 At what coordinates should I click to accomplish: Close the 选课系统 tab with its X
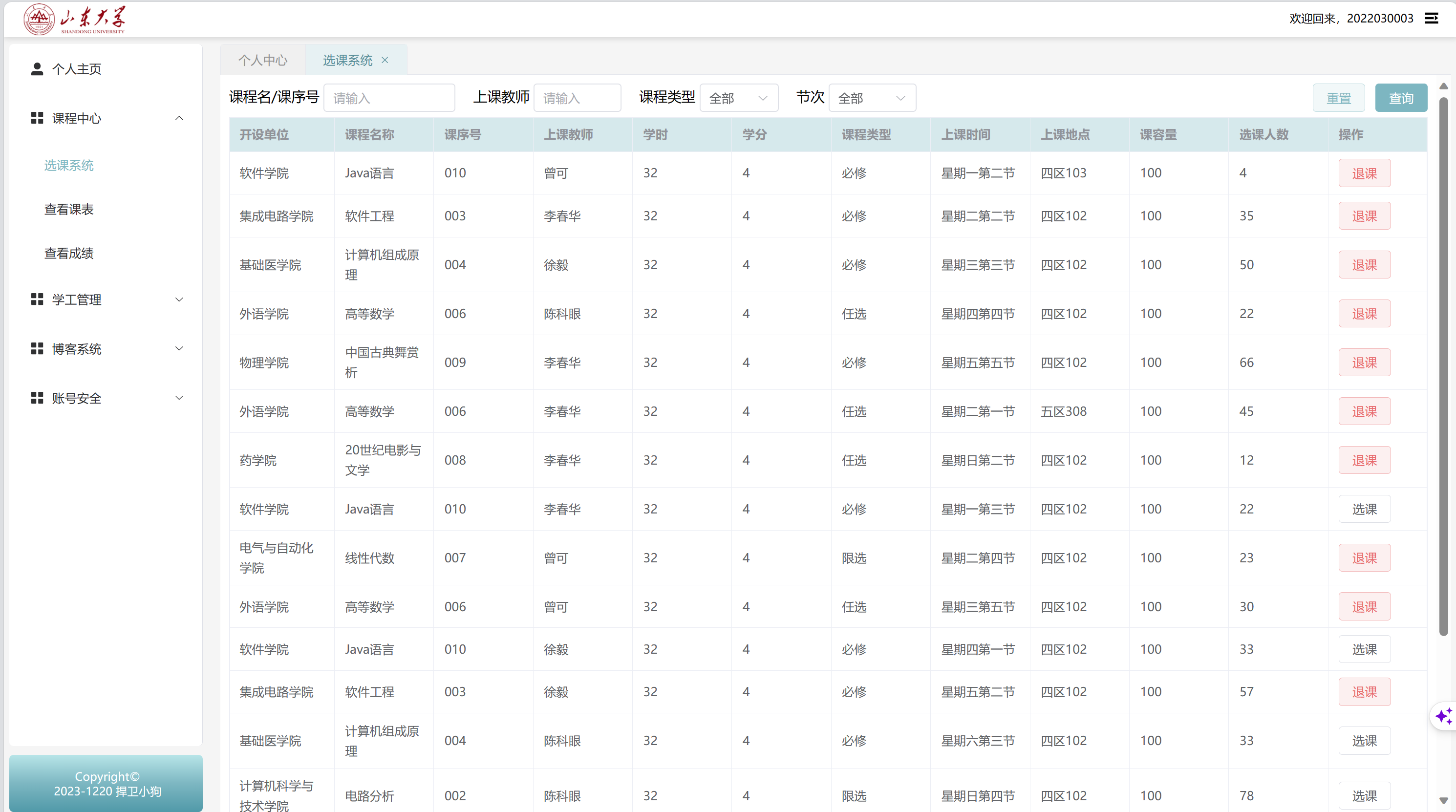(385, 60)
